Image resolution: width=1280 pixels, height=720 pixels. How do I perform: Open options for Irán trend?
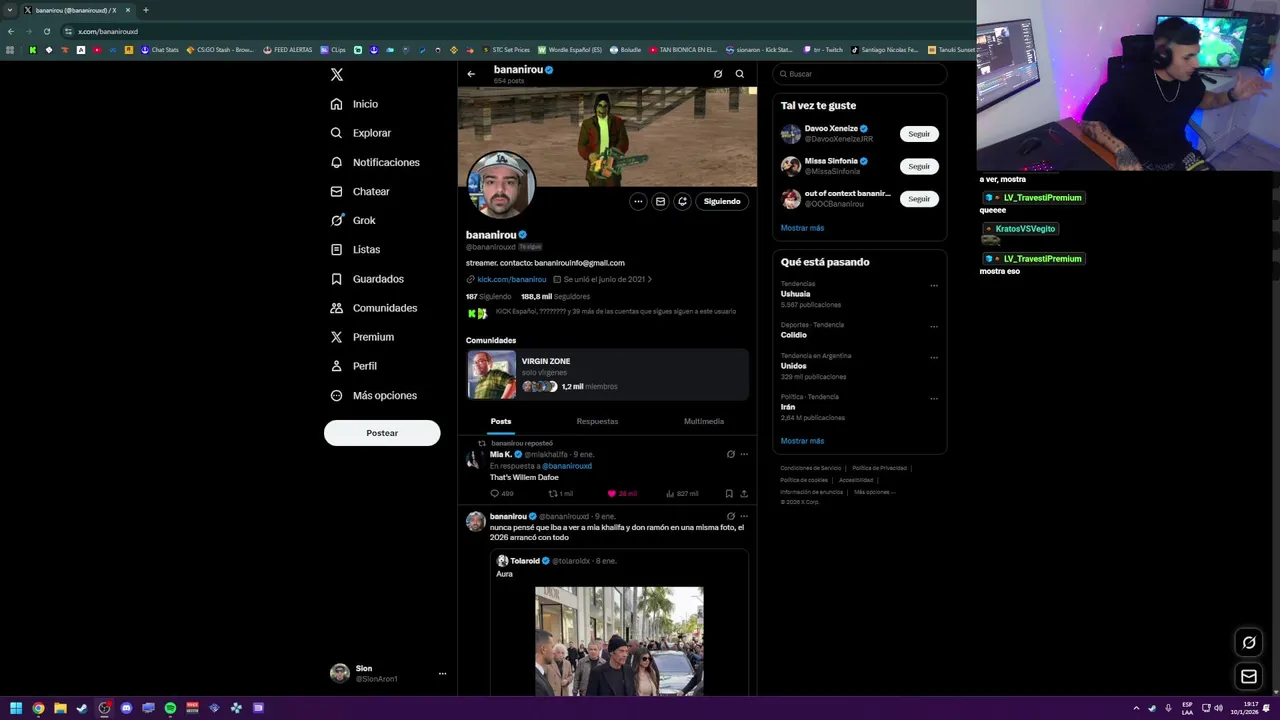[x=934, y=398]
